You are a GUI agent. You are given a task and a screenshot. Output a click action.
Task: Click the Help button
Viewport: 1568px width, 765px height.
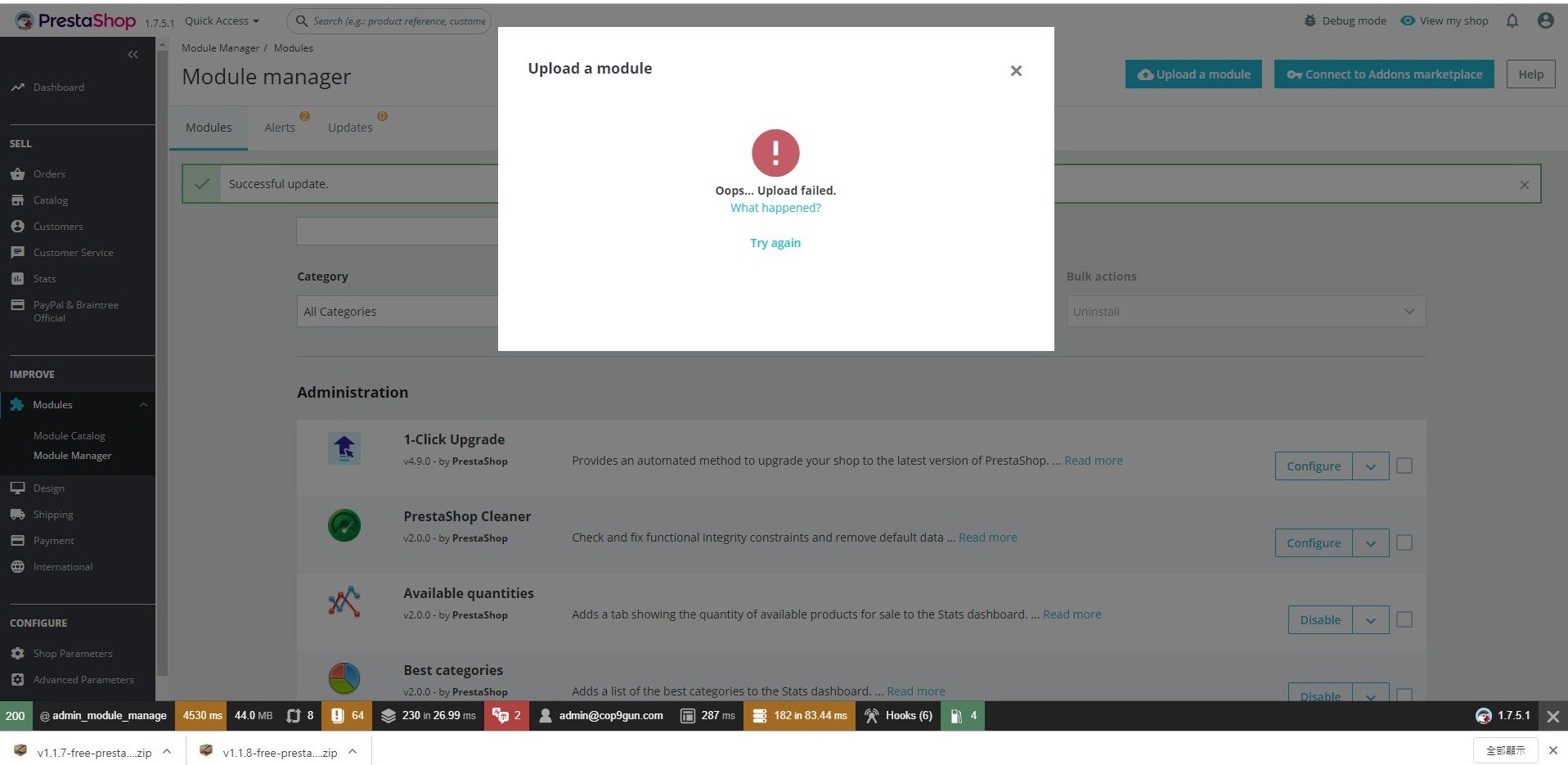pos(1531,74)
